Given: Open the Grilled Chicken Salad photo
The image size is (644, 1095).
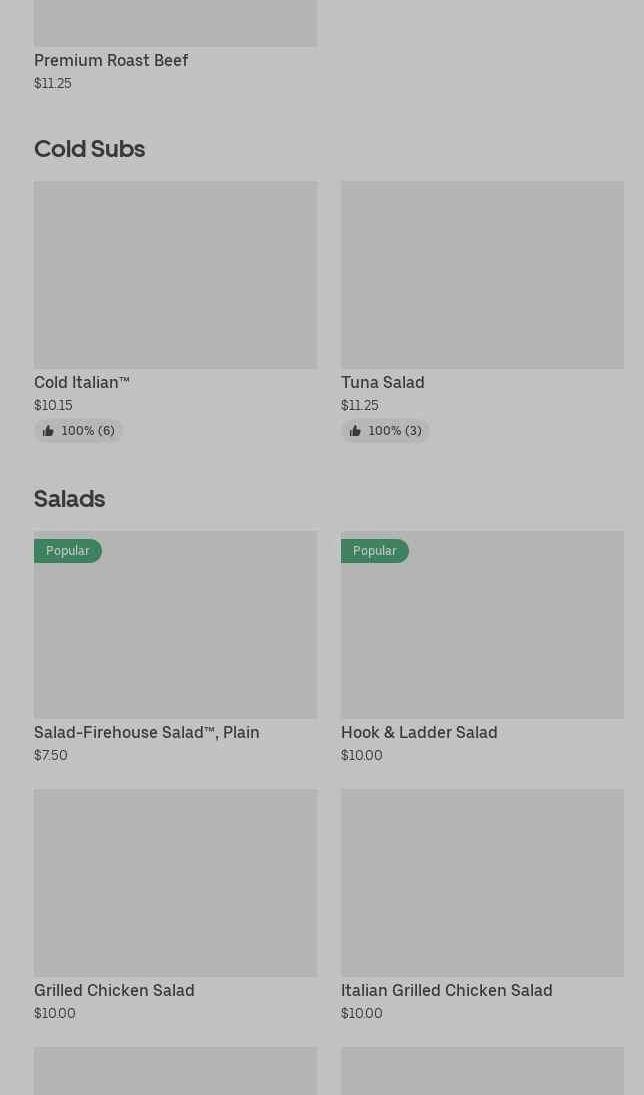Looking at the screenshot, I should [x=175, y=882].
